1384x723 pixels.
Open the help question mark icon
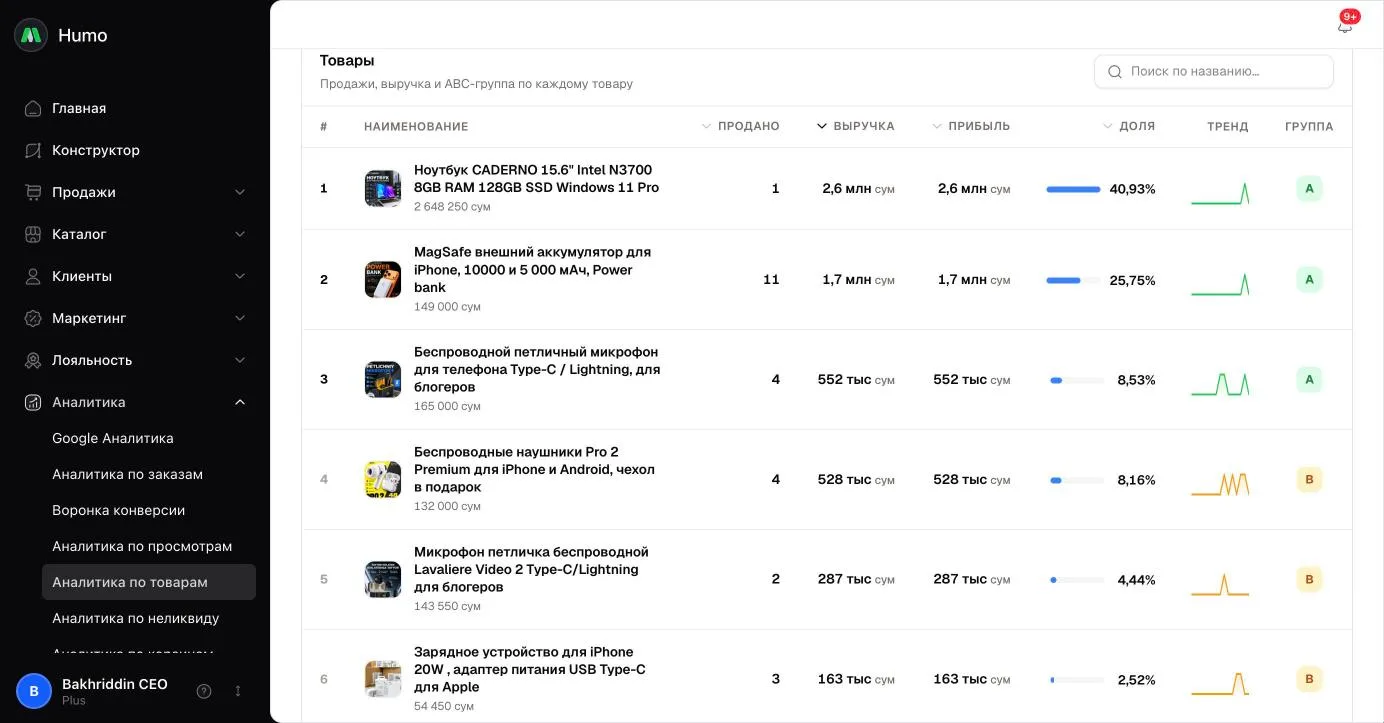(204, 691)
